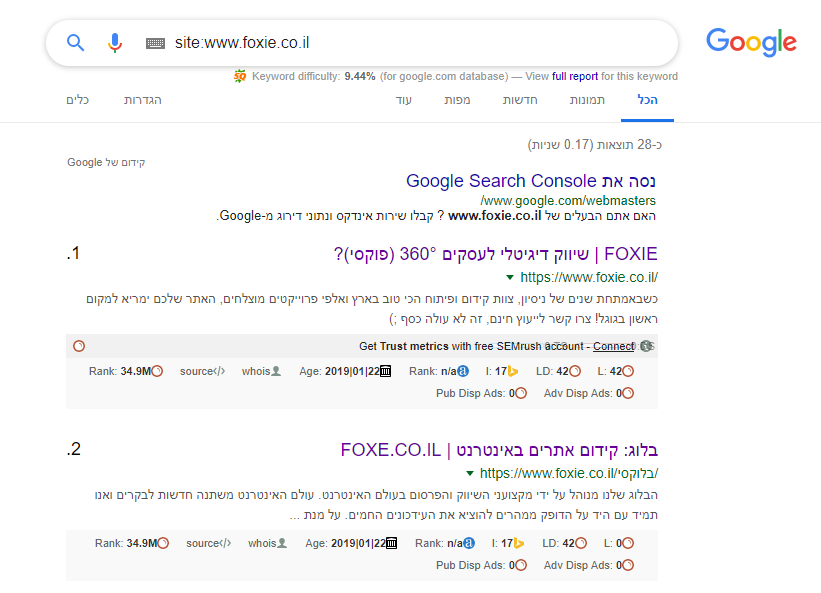The height and width of the screenshot is (593, 821).
Task: Click the Age calendar icon in result 1
Action: pos(385,371)
